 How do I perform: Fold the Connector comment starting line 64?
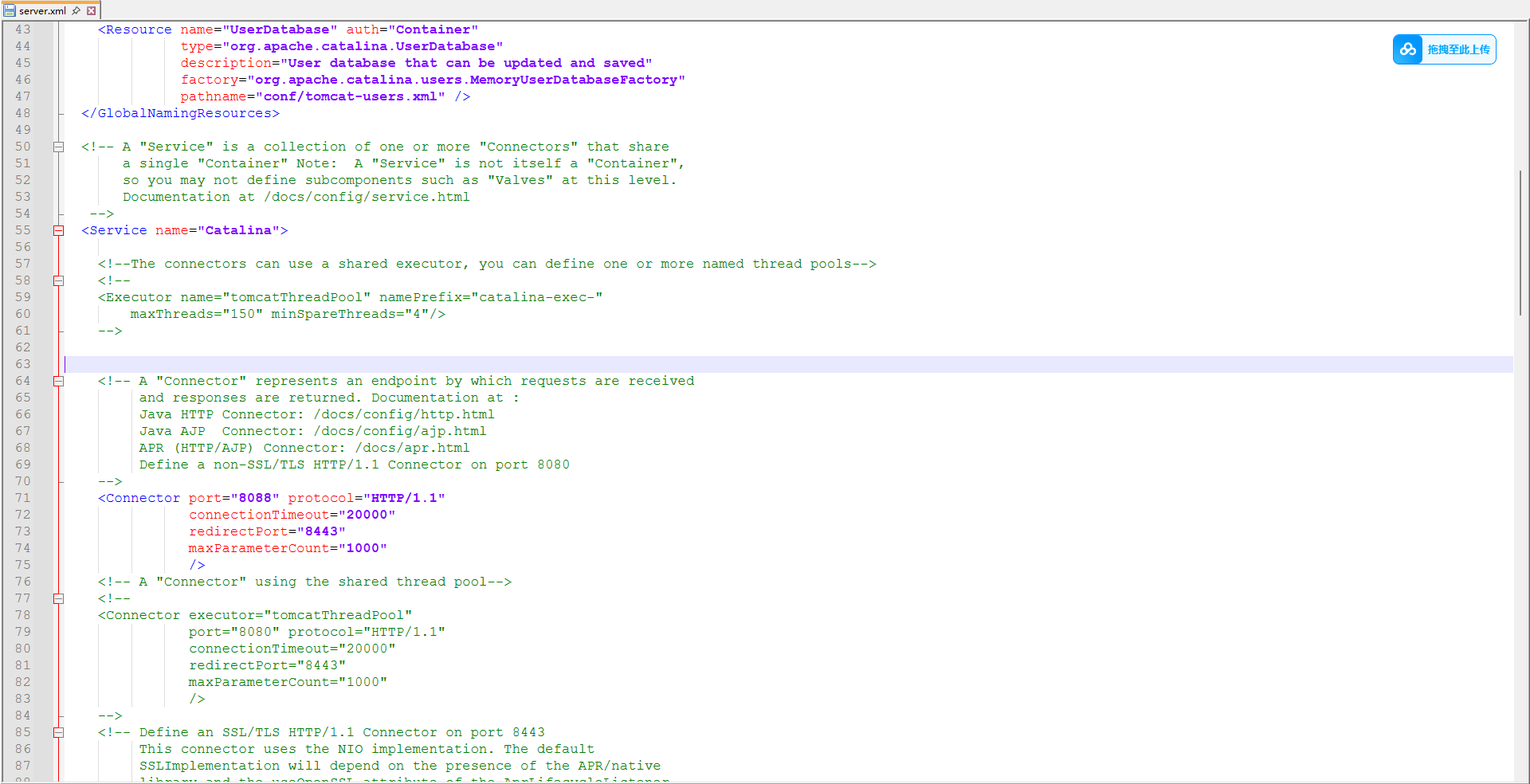(x=58, y=381)
